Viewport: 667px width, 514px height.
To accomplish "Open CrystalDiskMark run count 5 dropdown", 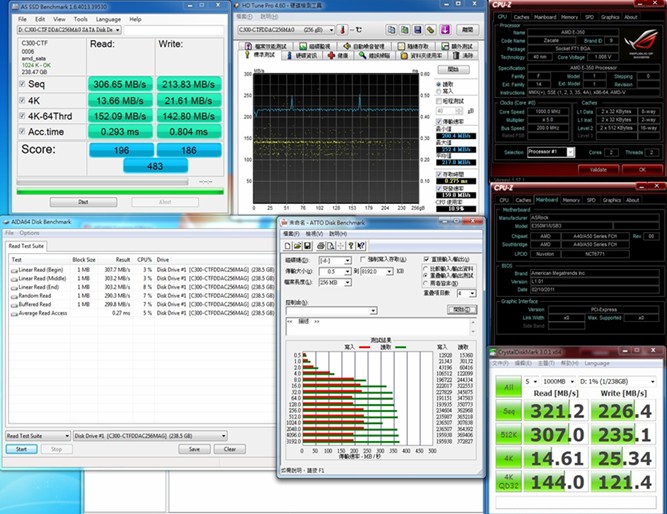I will (531, 382).
